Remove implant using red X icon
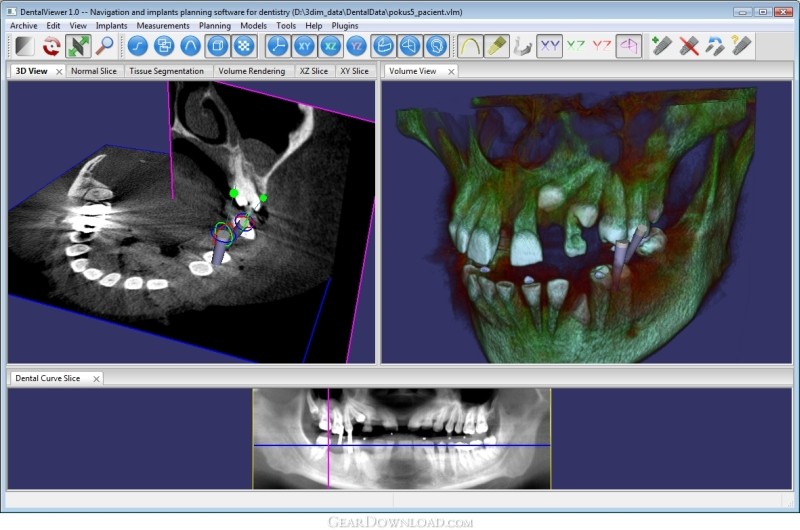The image size is (800, 530). (x=688, y=46)
